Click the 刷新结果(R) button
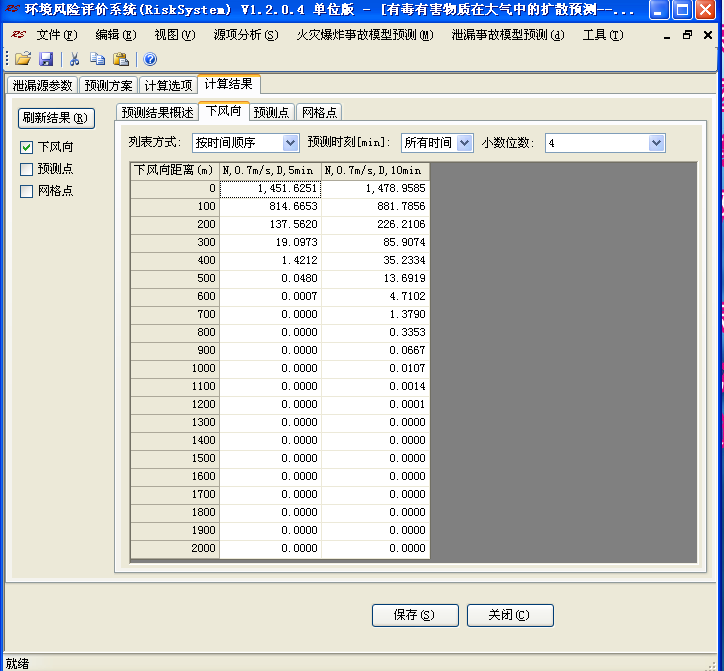 [56, 118]
